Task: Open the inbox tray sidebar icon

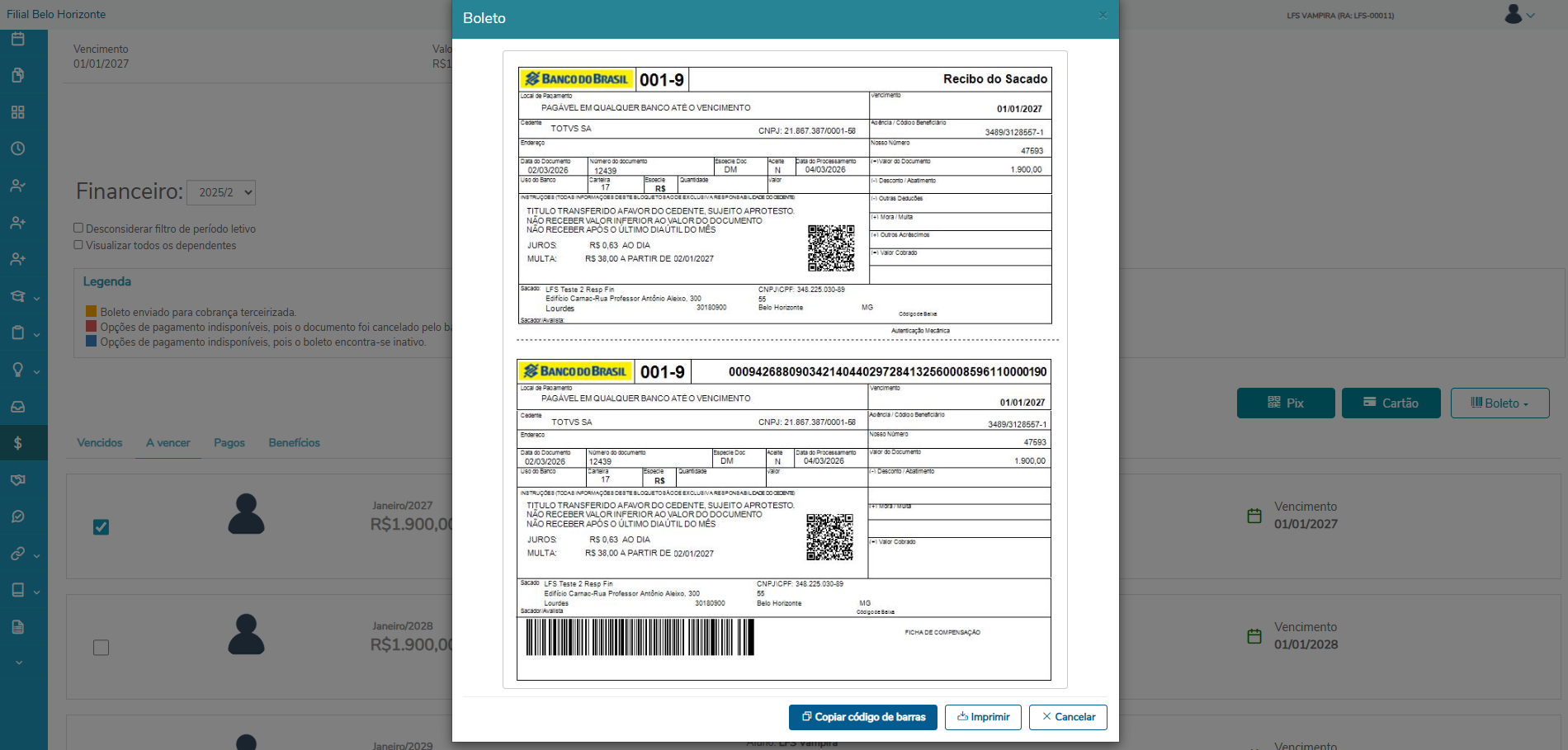Action: coord(18,407)
